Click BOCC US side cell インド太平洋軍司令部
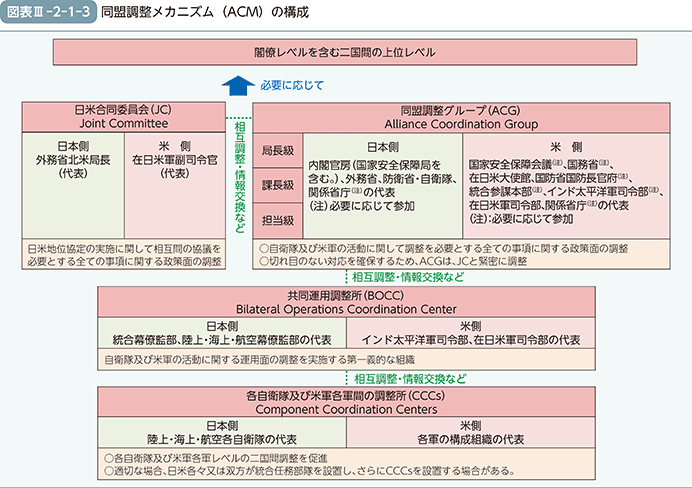Image resolution: width=692 pixels, height=488 pixels. click(471, 333)
